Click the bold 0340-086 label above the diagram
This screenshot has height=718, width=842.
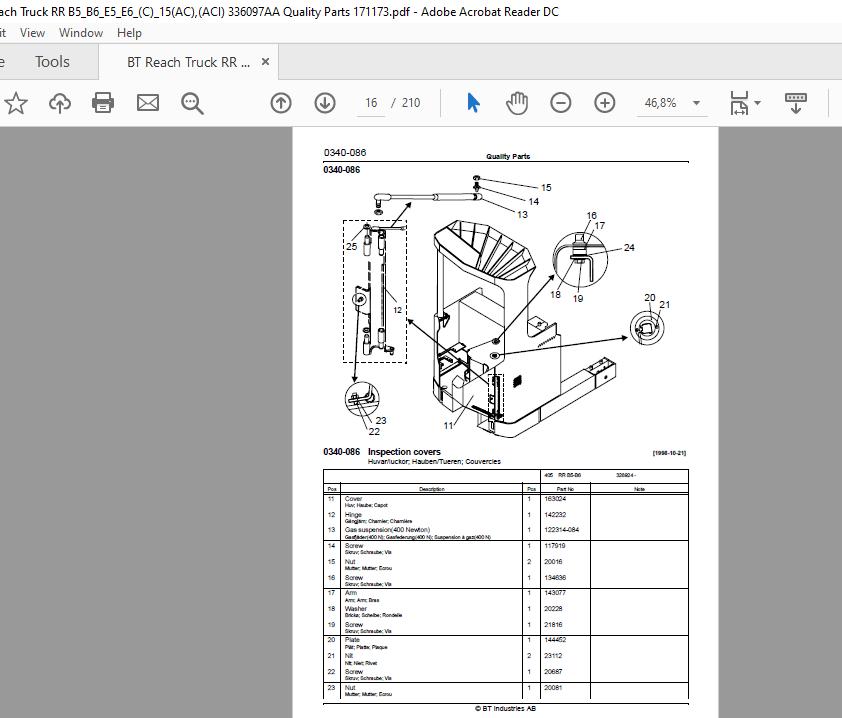(x=342, y=170)
